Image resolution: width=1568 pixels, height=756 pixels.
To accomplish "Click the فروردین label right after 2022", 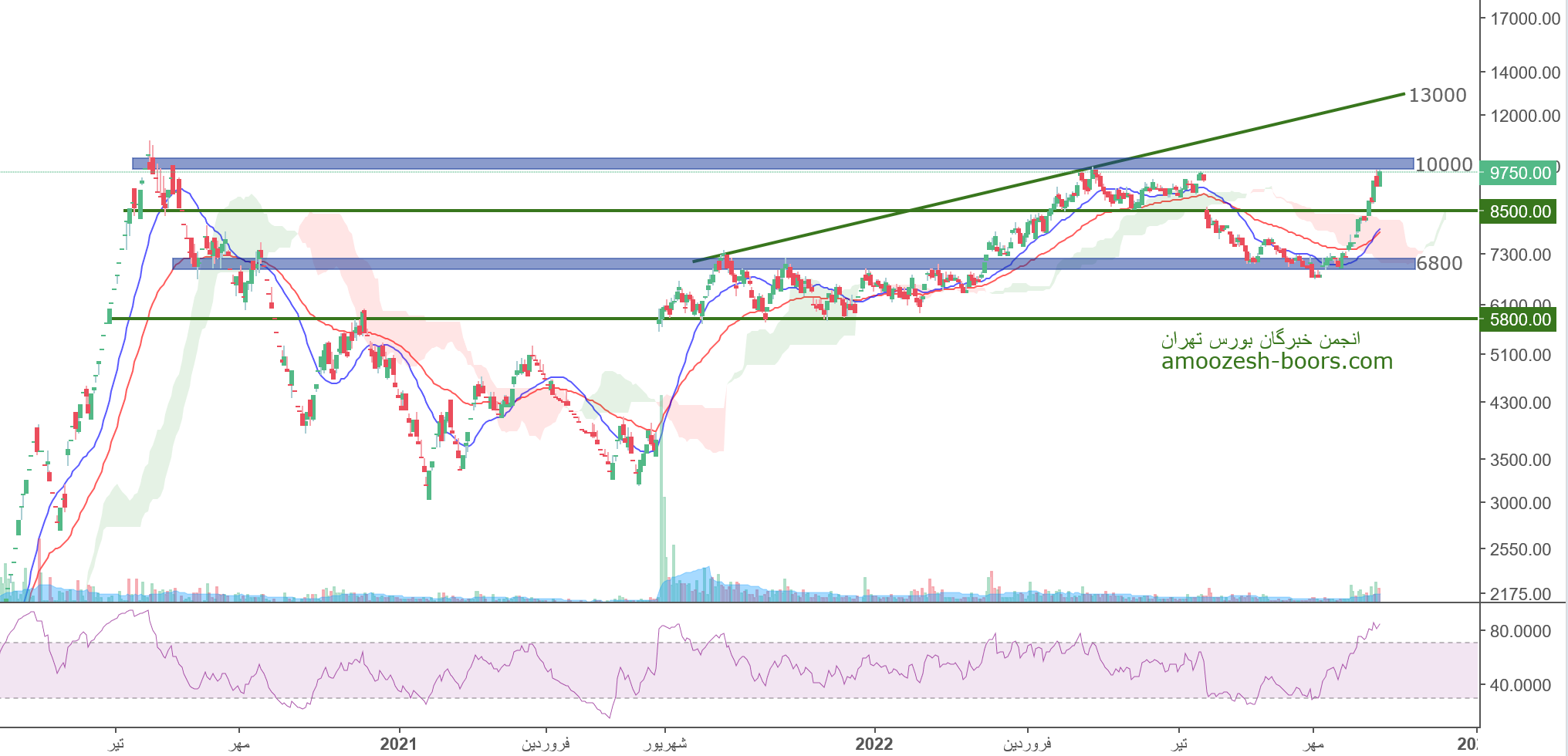I will (x=1027, y=744).
